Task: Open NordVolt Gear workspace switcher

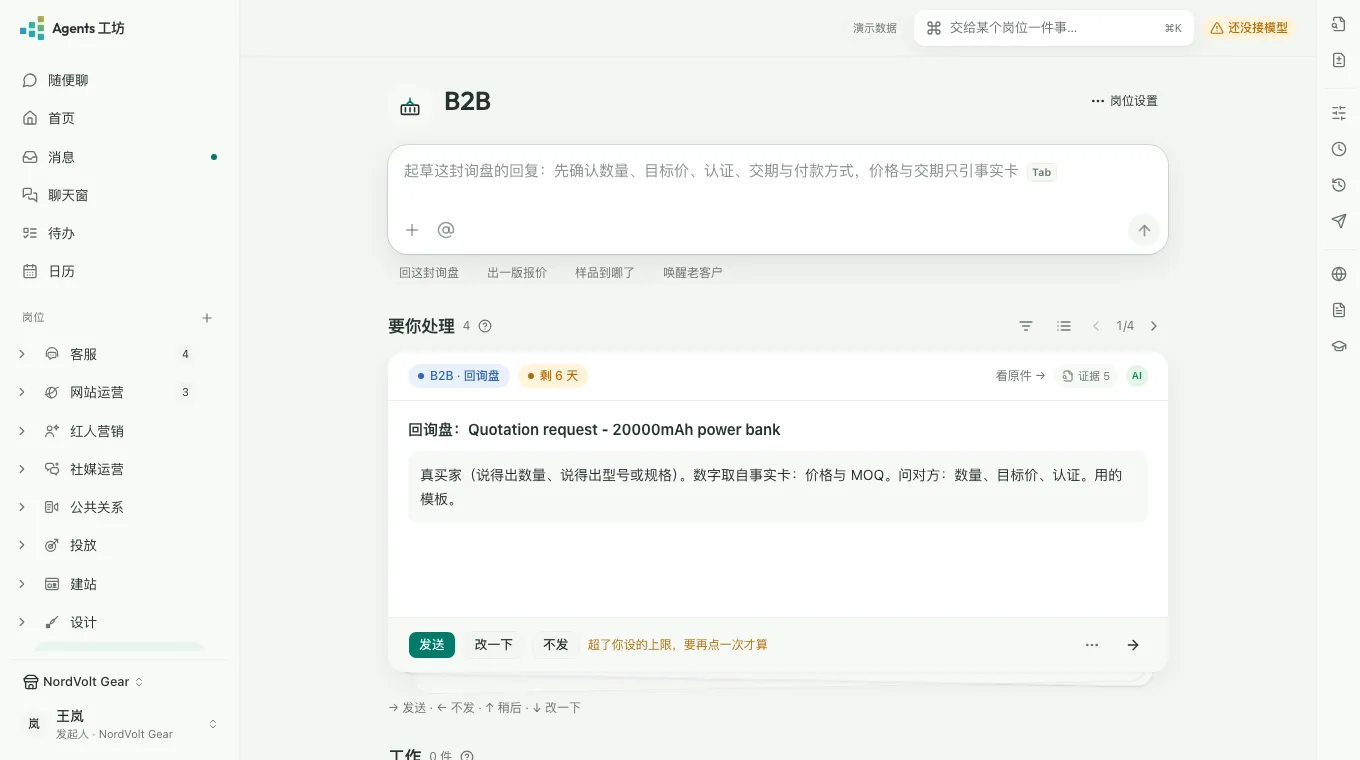Action: [83, 682]
